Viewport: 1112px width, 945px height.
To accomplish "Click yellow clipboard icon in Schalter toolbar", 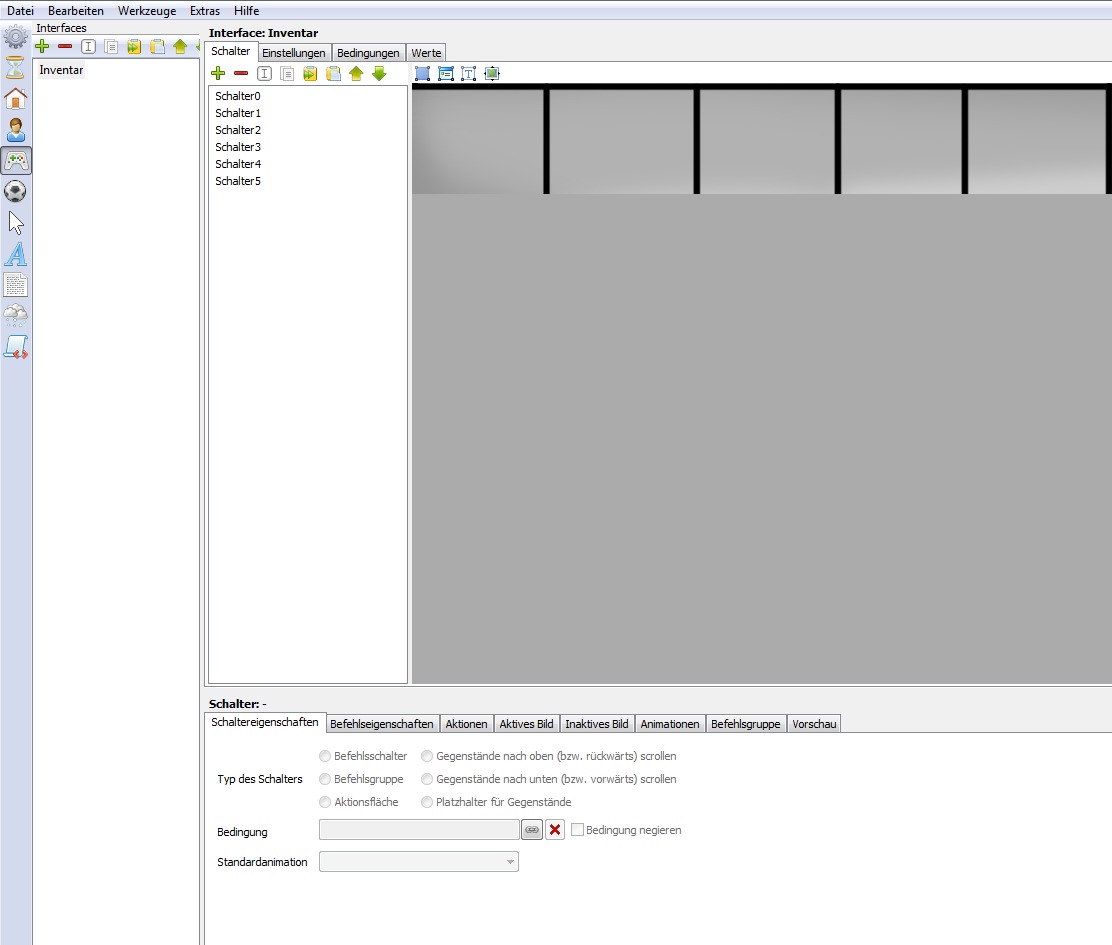I will click(x=310, y=74).
